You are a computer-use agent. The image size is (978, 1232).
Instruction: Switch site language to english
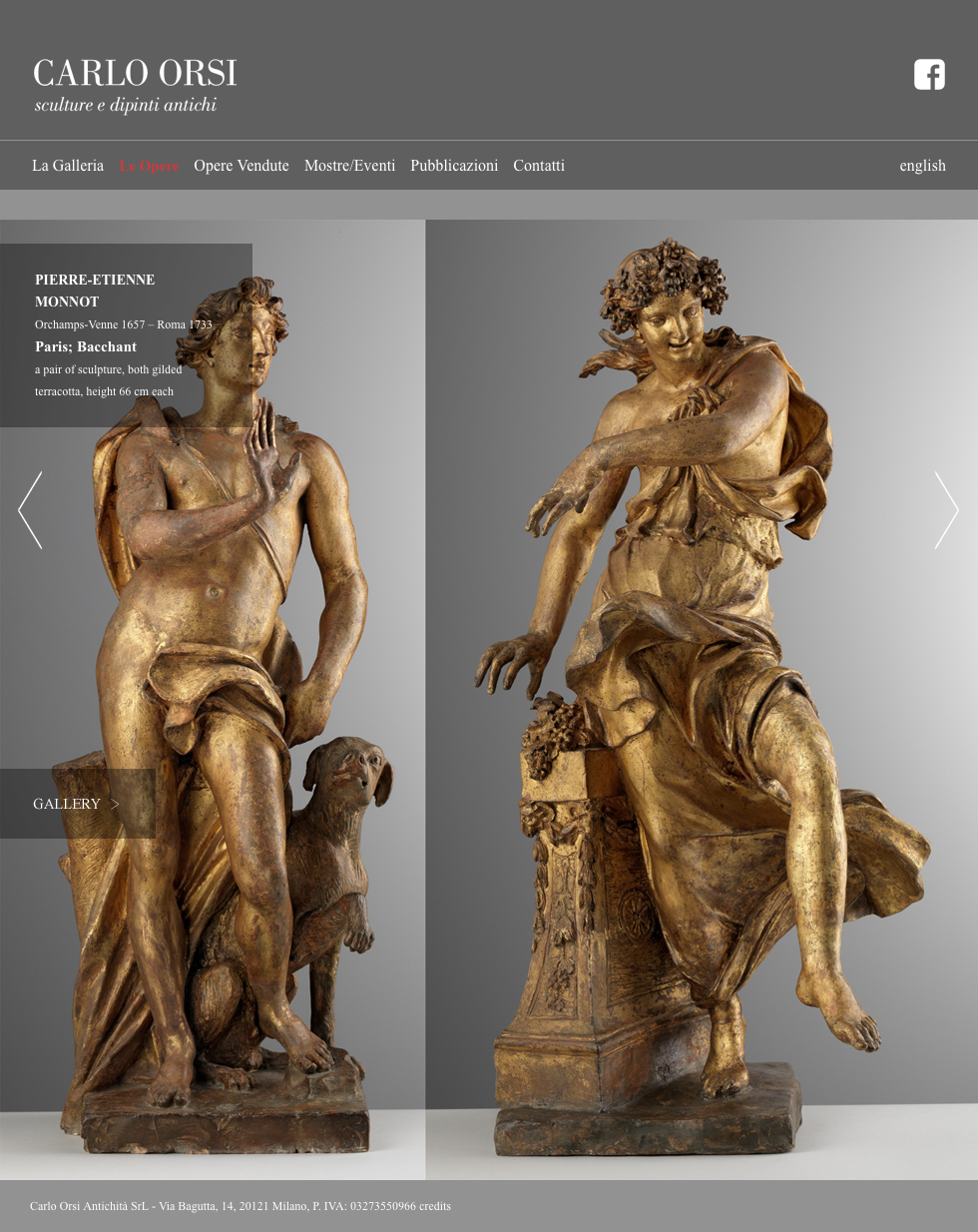coord(922,166)
